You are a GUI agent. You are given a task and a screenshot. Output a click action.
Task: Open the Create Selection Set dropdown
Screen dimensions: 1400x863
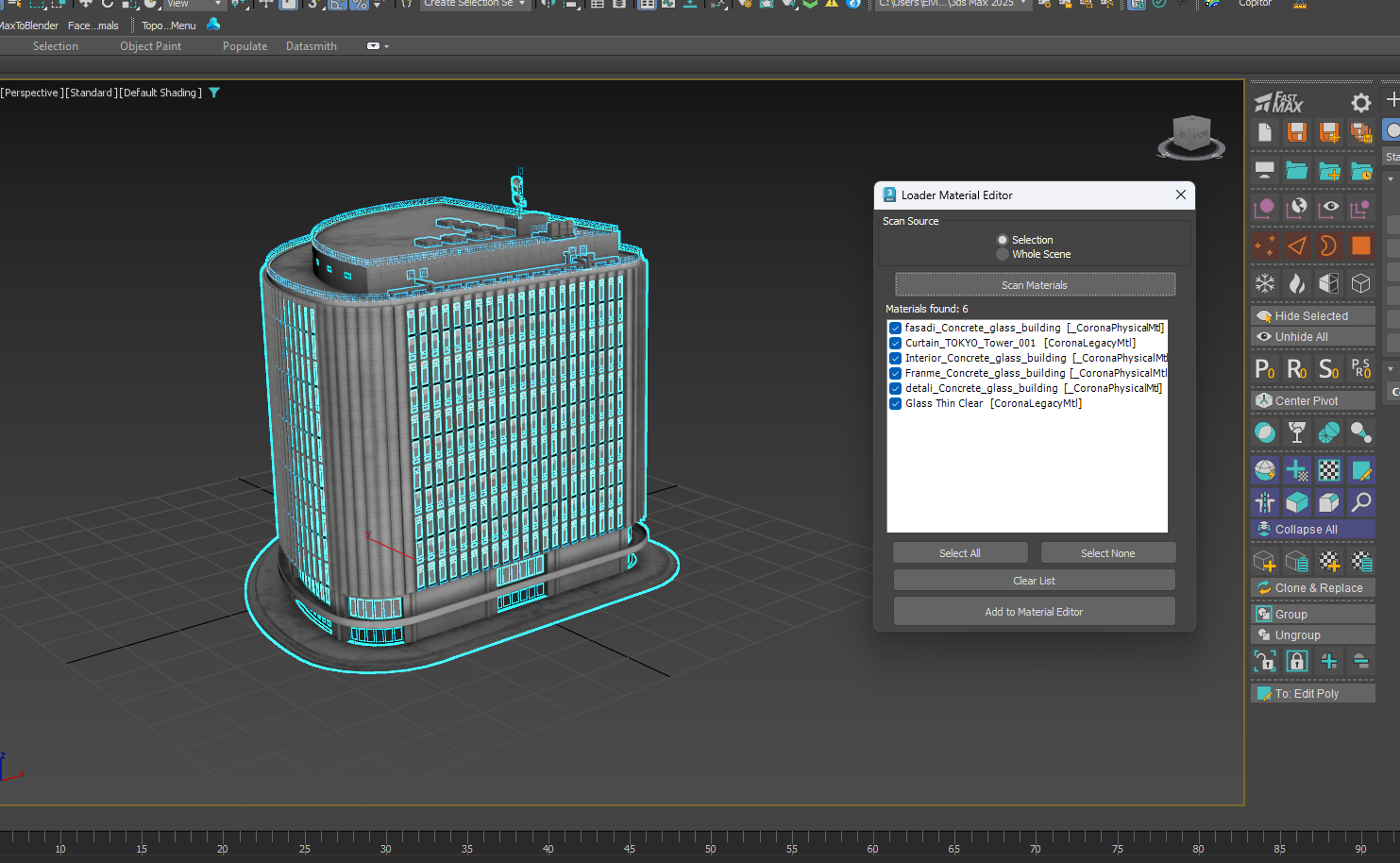[475, 4]
